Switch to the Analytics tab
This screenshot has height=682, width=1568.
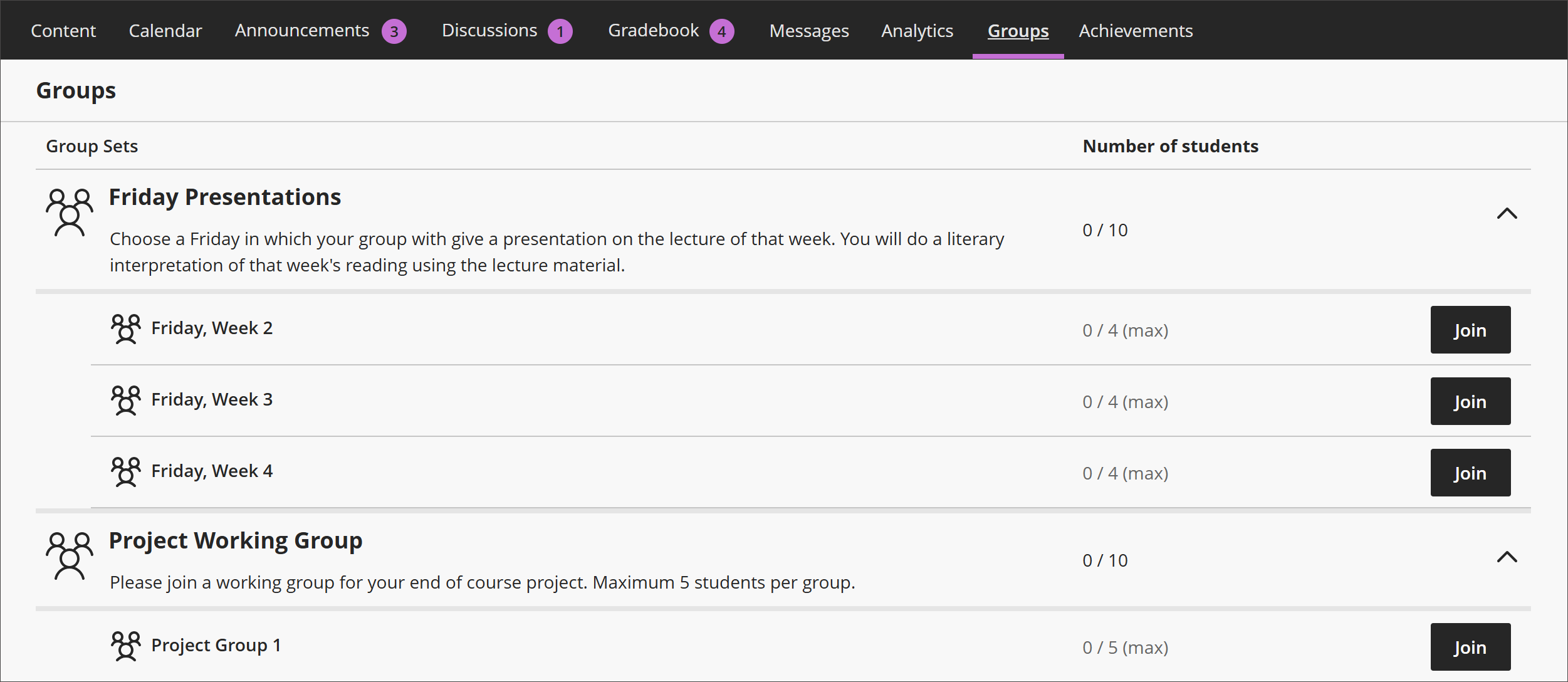coord(917,31)
